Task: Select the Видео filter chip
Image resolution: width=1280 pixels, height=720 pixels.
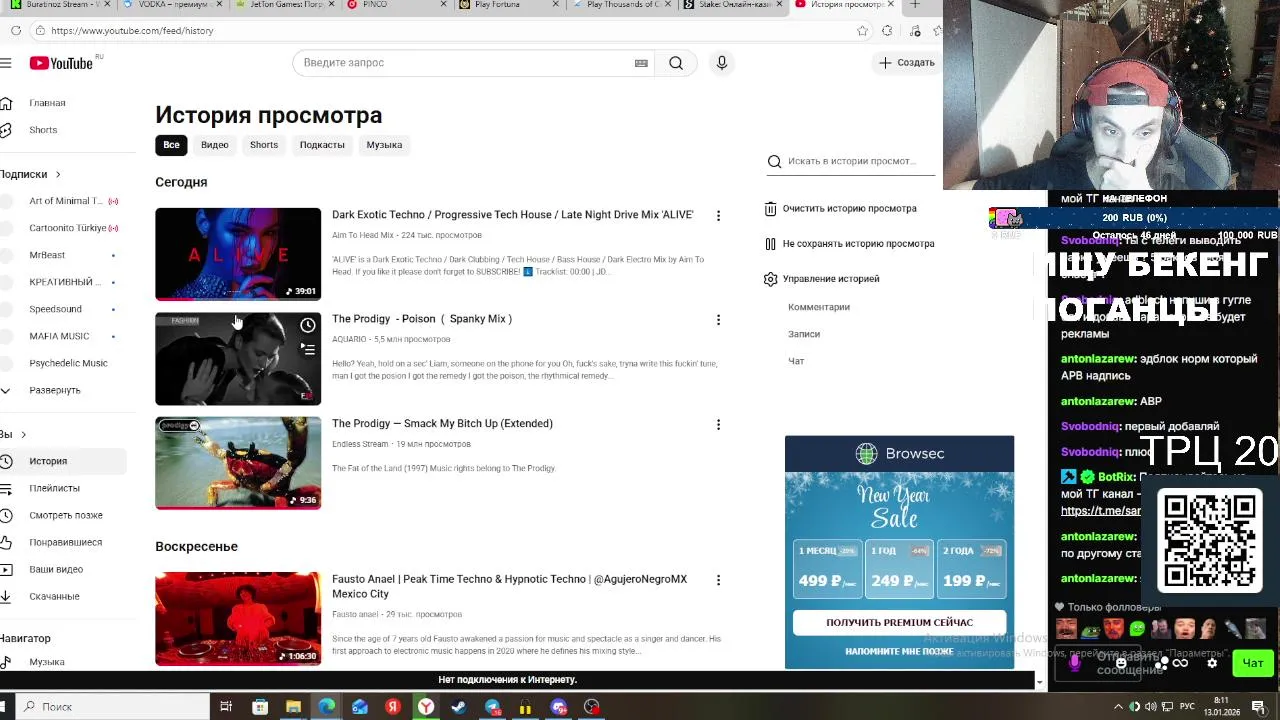Action: pyautogui.click(x=215, y=145)
